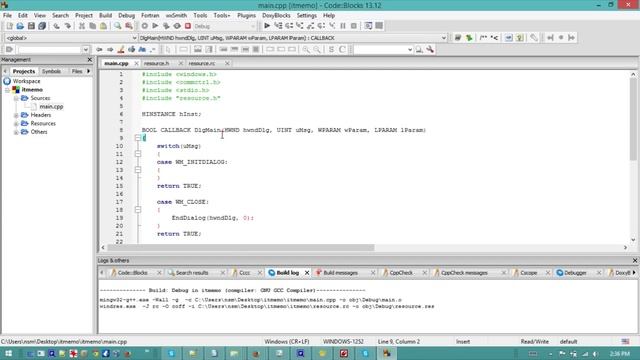Click the Save all files icon

coord(42,26)
